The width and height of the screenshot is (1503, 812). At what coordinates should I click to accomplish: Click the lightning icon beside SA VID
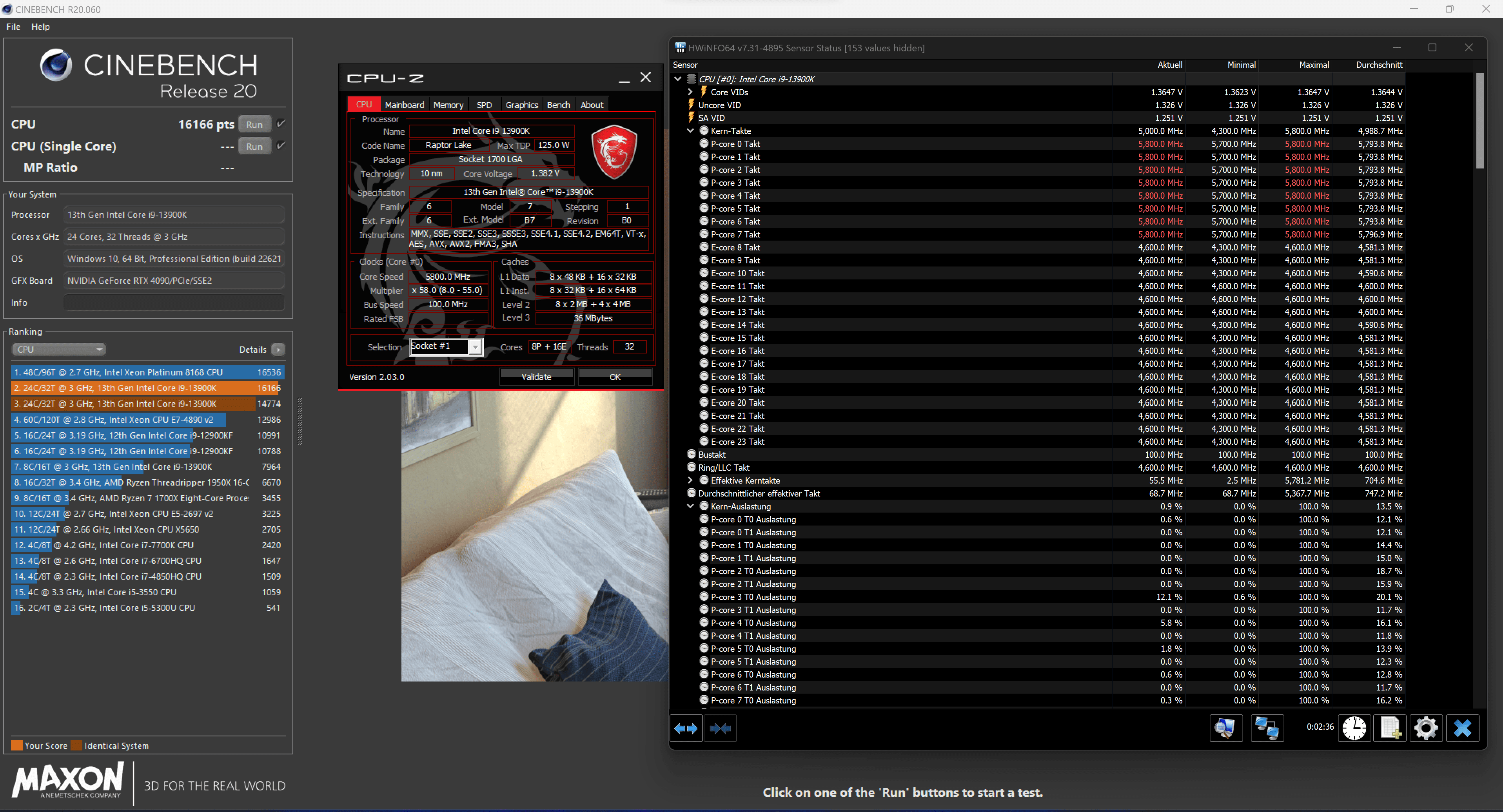pos(692,117)
